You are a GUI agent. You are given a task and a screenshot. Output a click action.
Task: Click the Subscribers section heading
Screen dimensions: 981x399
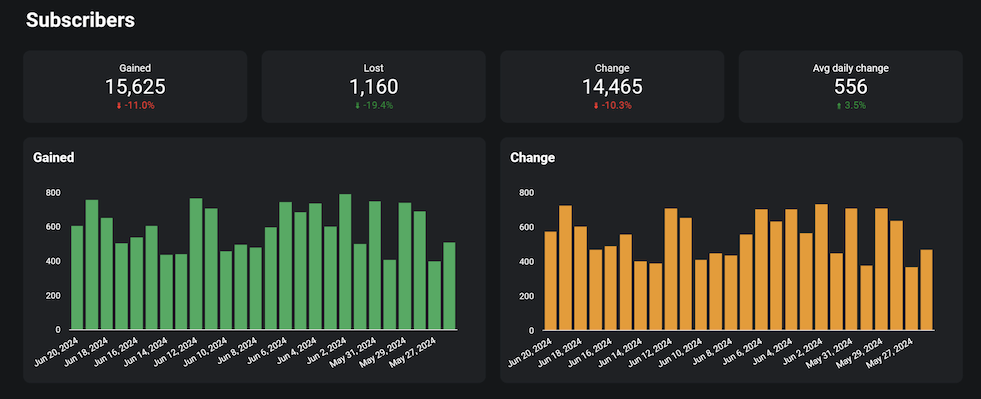coord(80,20)
